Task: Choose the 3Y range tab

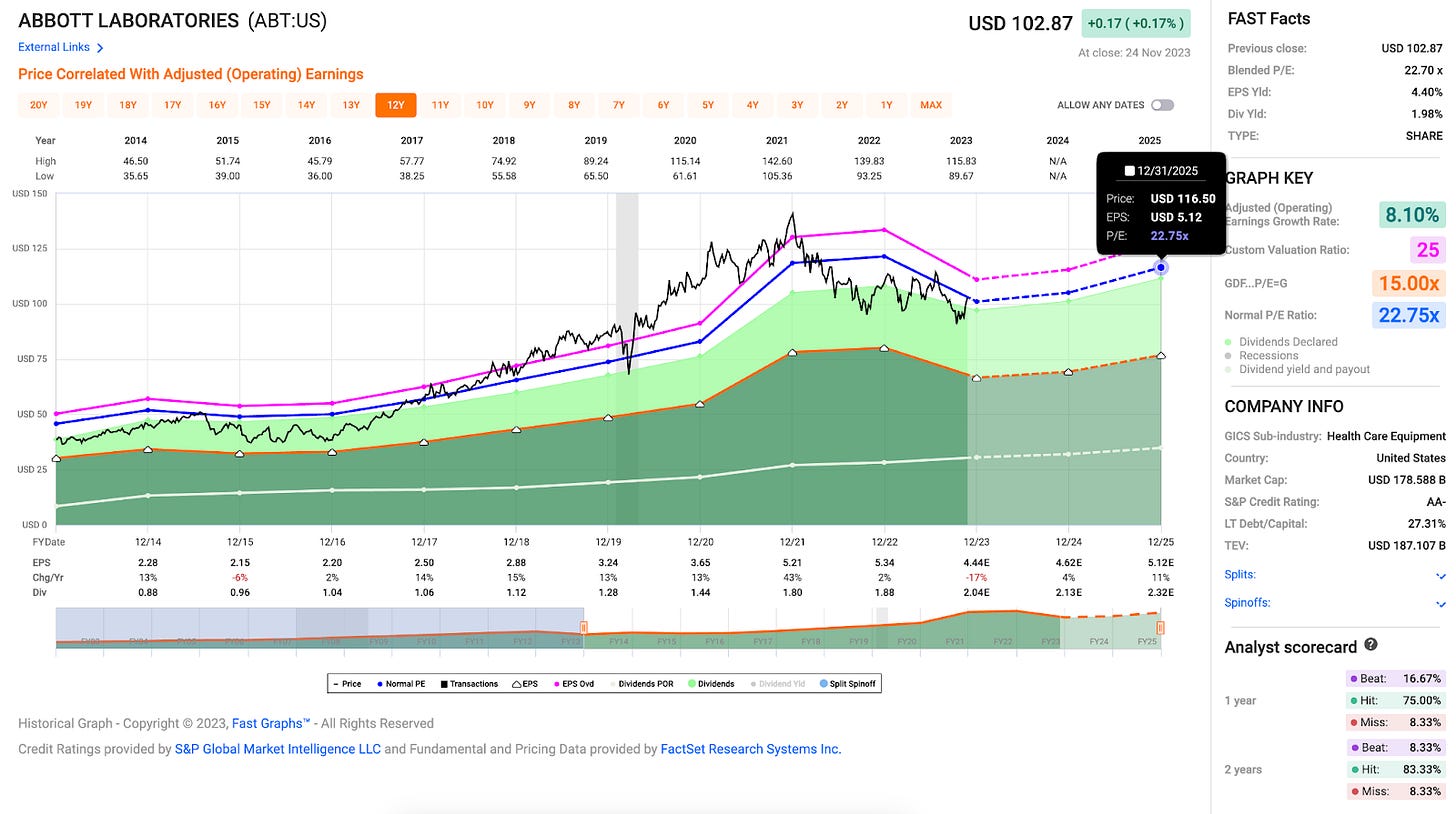Action: click(797, 105)
